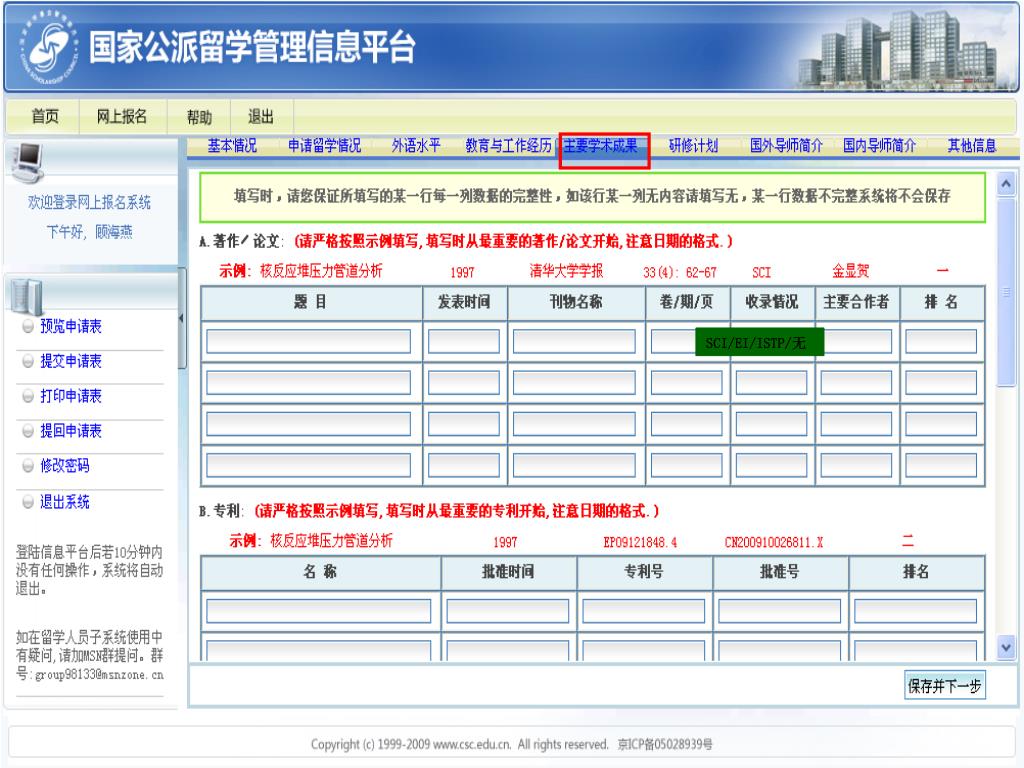The height and width of the screenshot is (768, 1024).
Task: Focus first row 发表时间 input field
Action: [x=464, y=342]
